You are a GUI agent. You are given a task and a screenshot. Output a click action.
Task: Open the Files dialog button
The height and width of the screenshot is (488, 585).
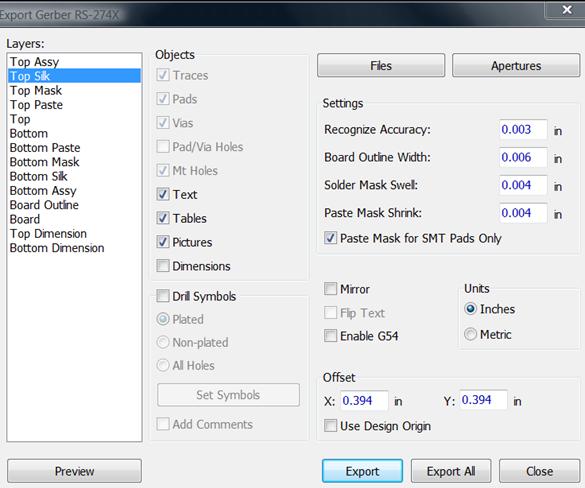(x=381, y=66)
